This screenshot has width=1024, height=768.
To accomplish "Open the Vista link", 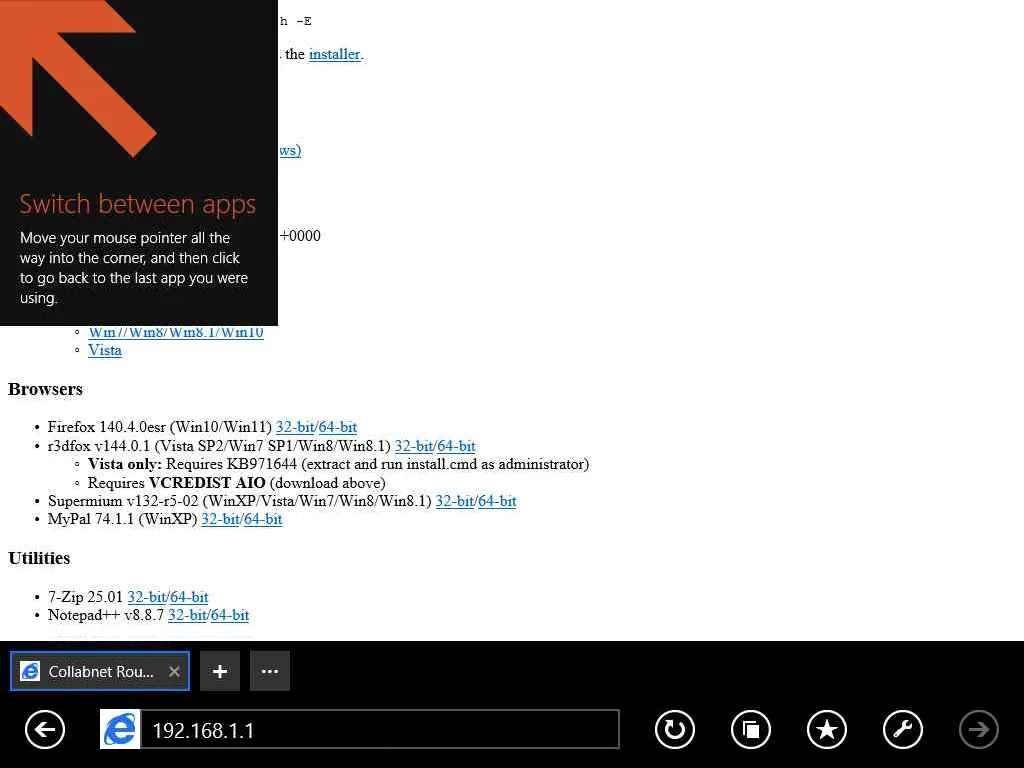I will 105,351.
